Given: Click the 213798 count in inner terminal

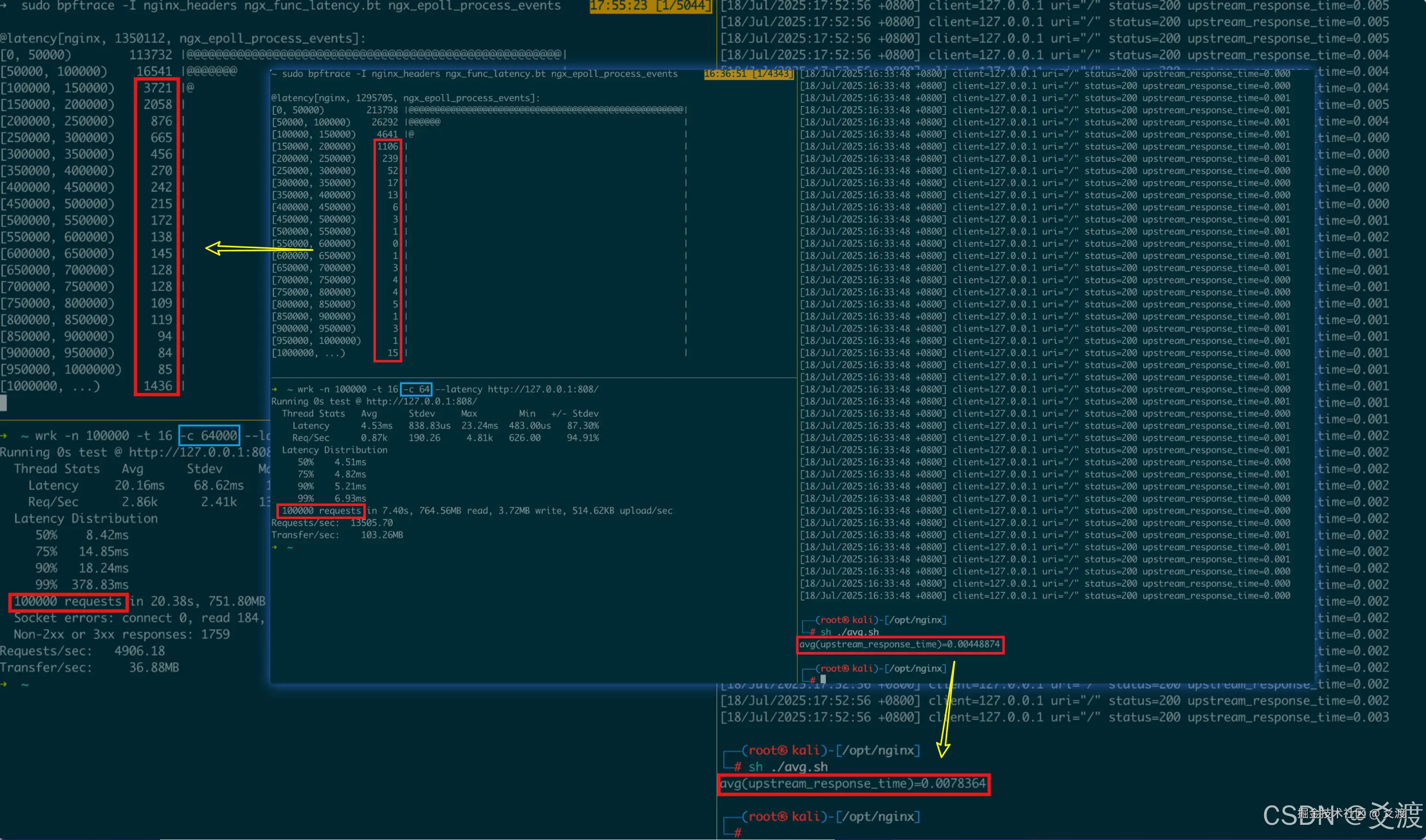Looking at the screenshot, I should click(x=382, y=110).
